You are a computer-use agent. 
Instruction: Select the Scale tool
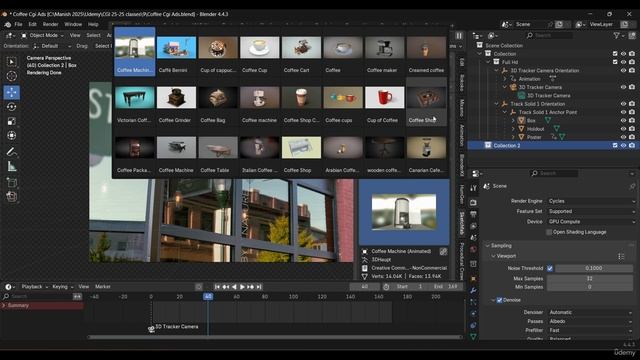tap(12, 121)
